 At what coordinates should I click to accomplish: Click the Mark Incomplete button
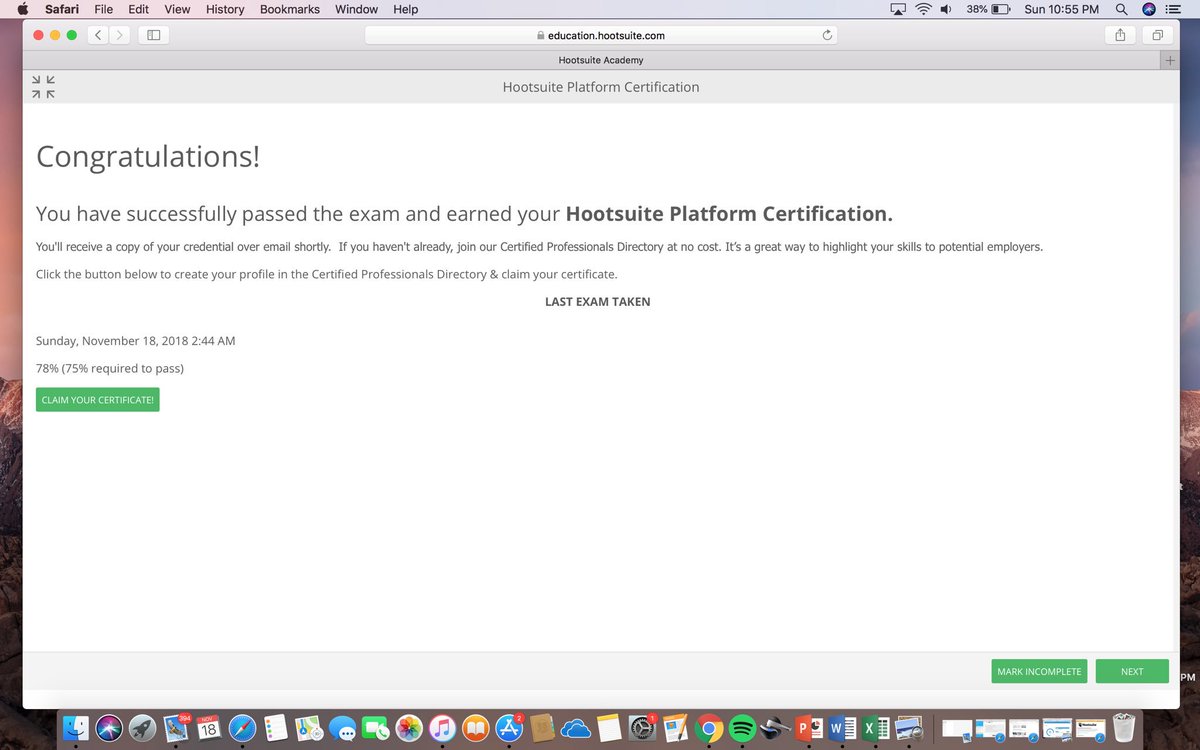(1039, 671)
